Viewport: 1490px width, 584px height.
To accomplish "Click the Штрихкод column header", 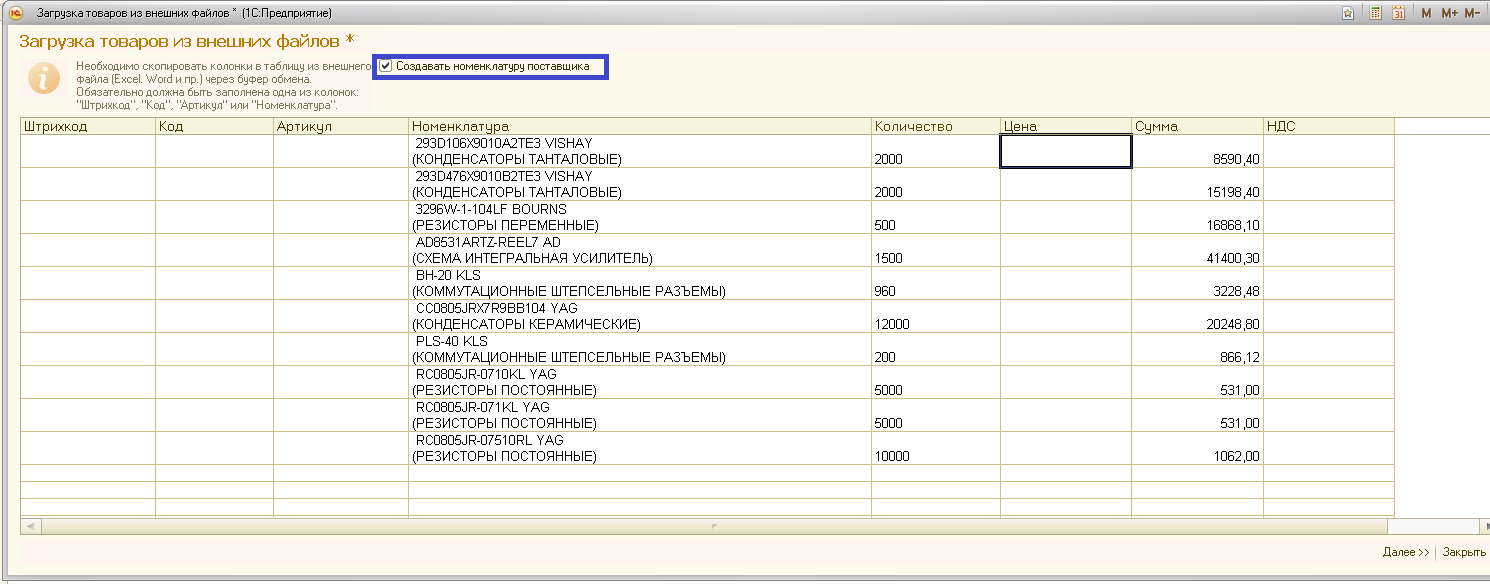I will click(88, 126).
